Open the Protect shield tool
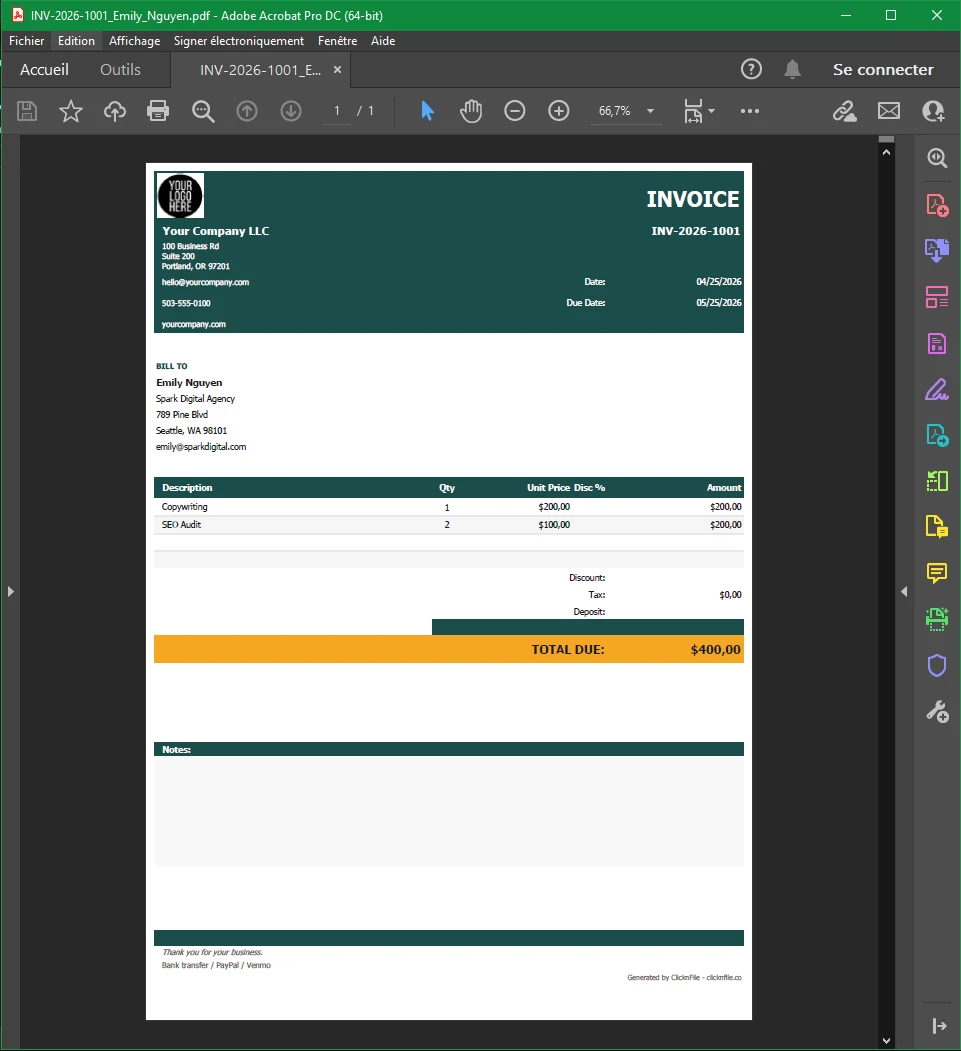961x1051 pixels. pos(937,666)
